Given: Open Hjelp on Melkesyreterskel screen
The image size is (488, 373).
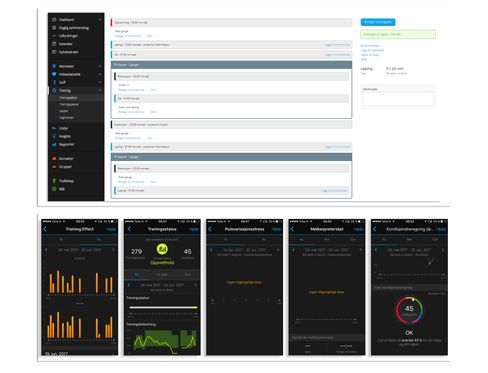Looking at the screenshot, I should [x=358, y=229].
